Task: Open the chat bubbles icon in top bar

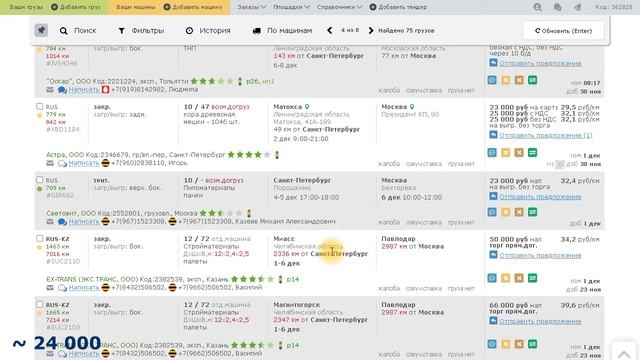Action: coord(557,7)
